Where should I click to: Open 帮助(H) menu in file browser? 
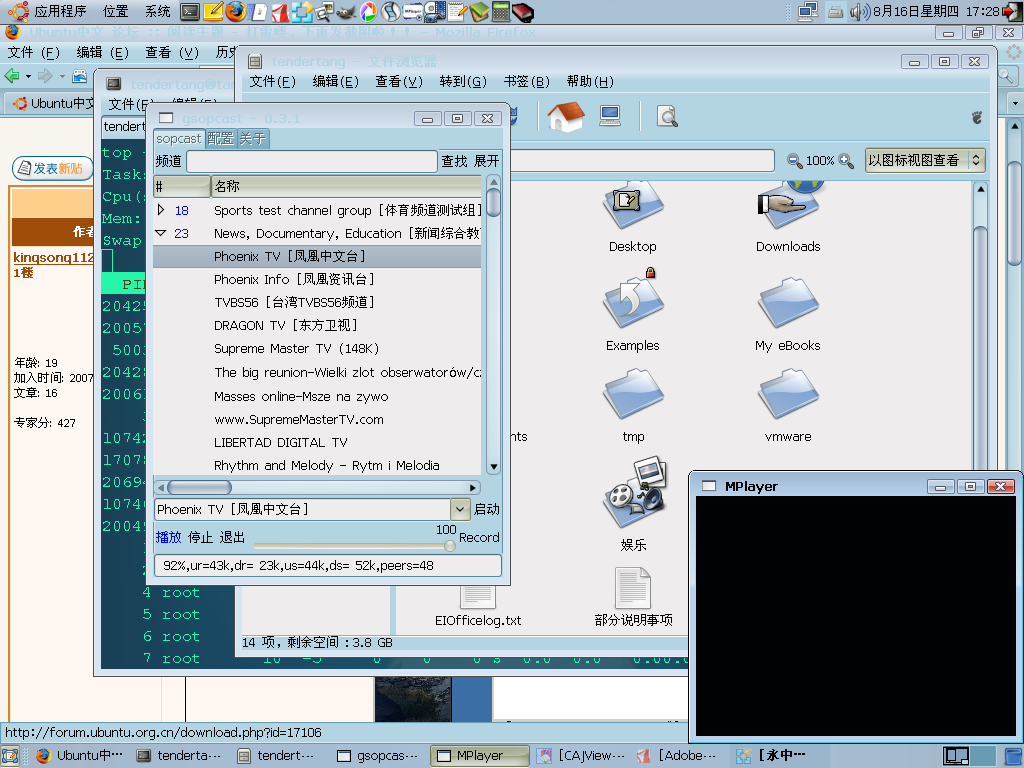(590, 82)
